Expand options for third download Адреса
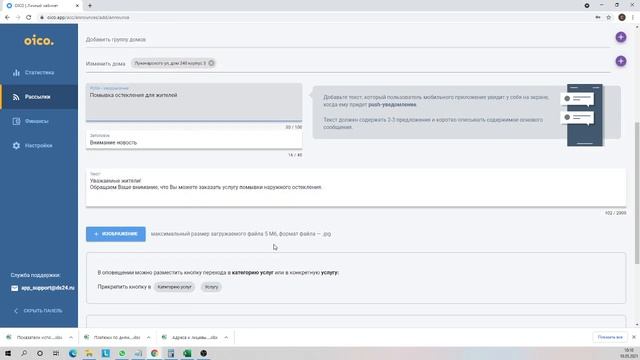Viewport: 640px width, 360px height. 226,338
